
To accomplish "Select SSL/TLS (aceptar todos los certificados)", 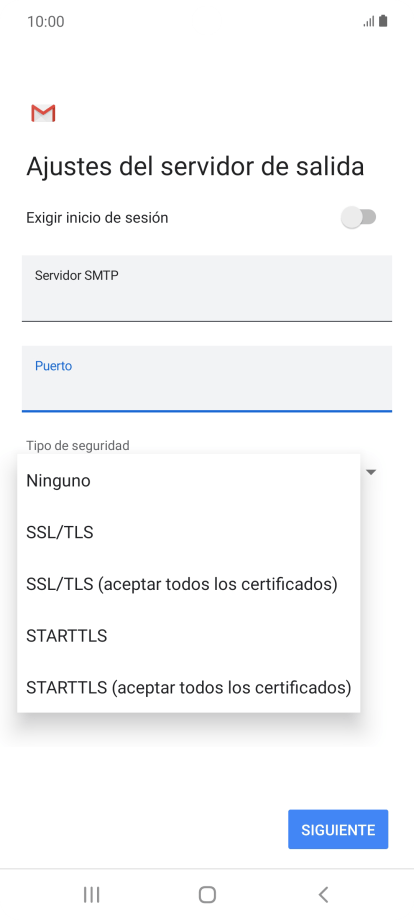I will point(189,584).
